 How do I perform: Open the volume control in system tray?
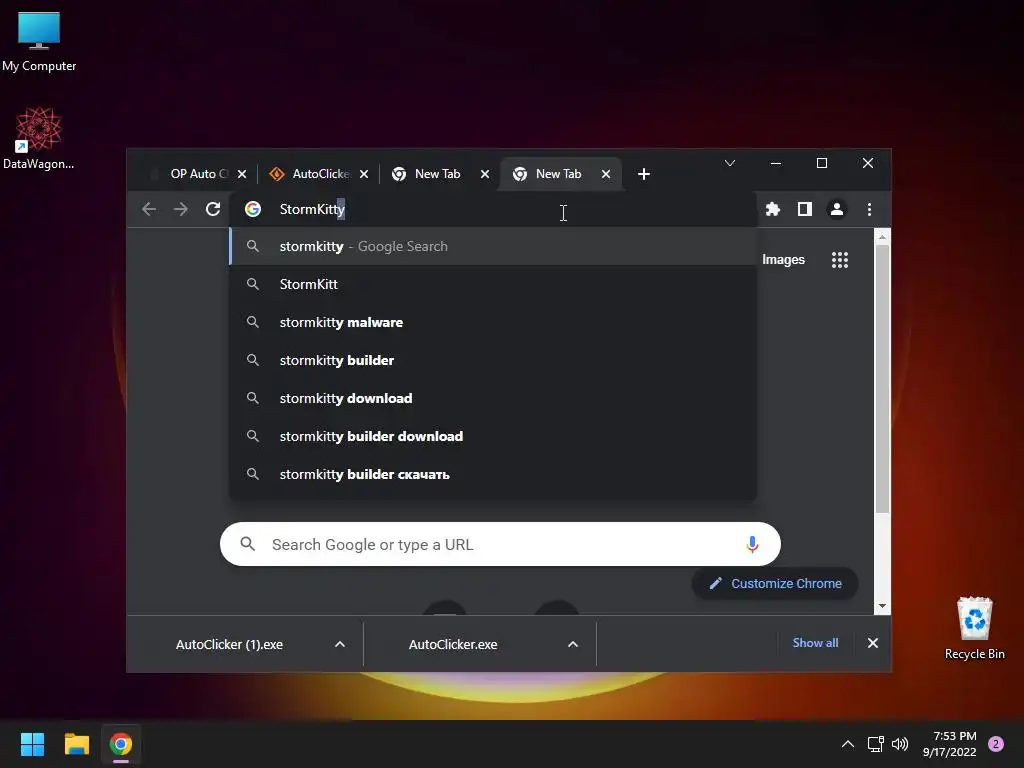click(900, 744)
